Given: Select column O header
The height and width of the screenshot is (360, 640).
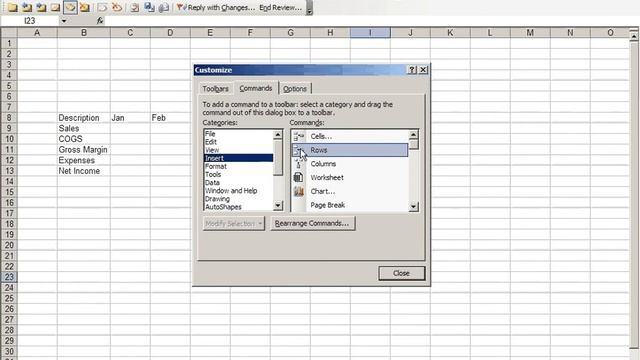Looking at the screenshot, I should (610, 33).
